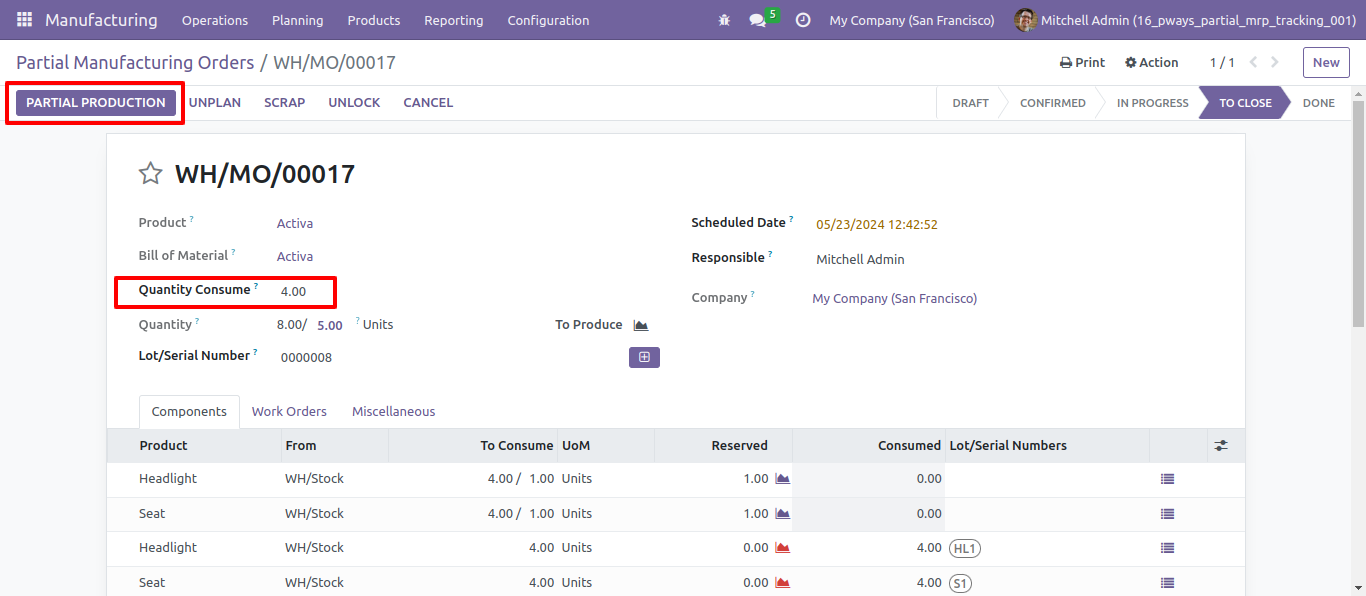
Task: Click forecast chart icon in the Seat reserved 1.00 row
Action: coord(782,514)
